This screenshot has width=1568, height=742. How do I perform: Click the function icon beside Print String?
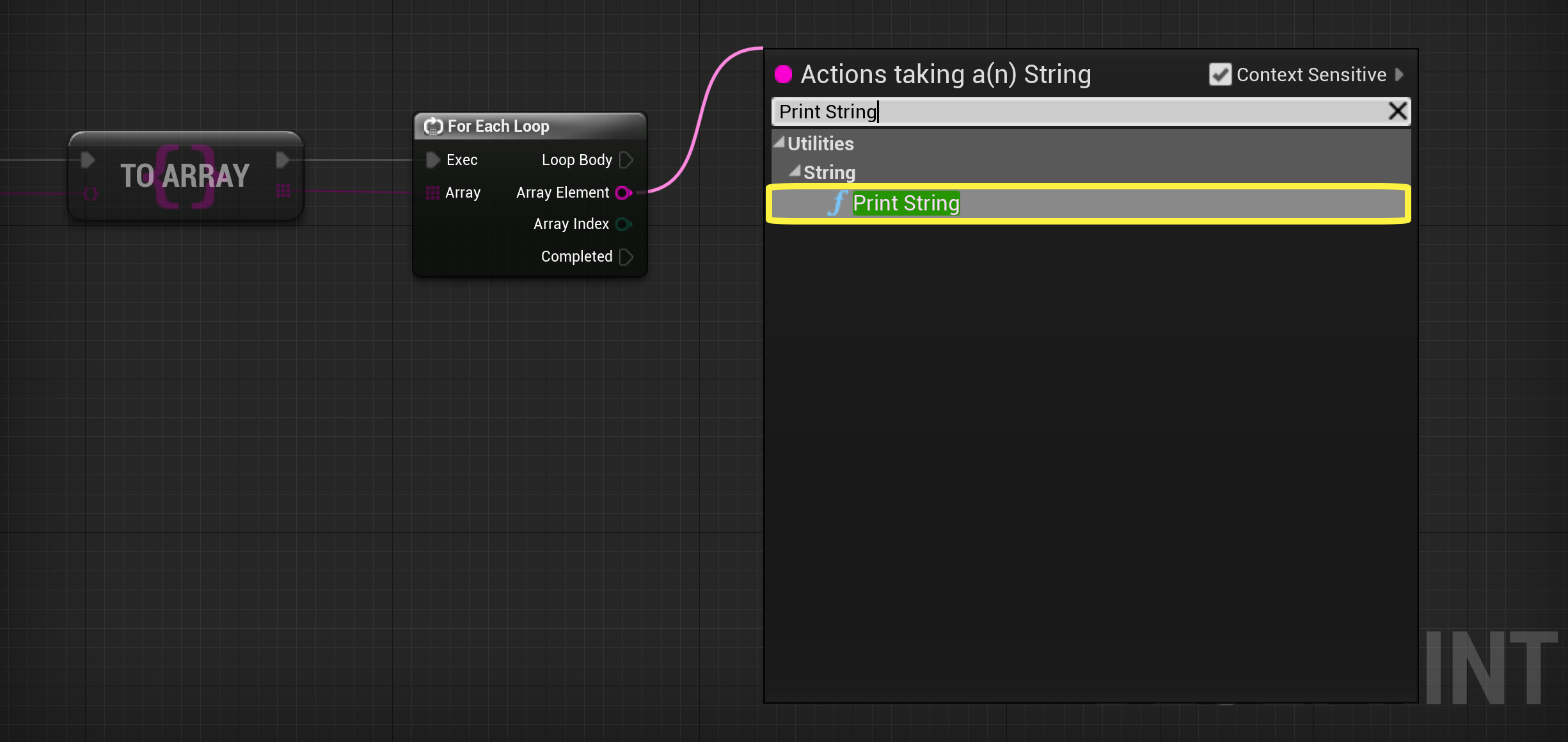coord(837,203)
